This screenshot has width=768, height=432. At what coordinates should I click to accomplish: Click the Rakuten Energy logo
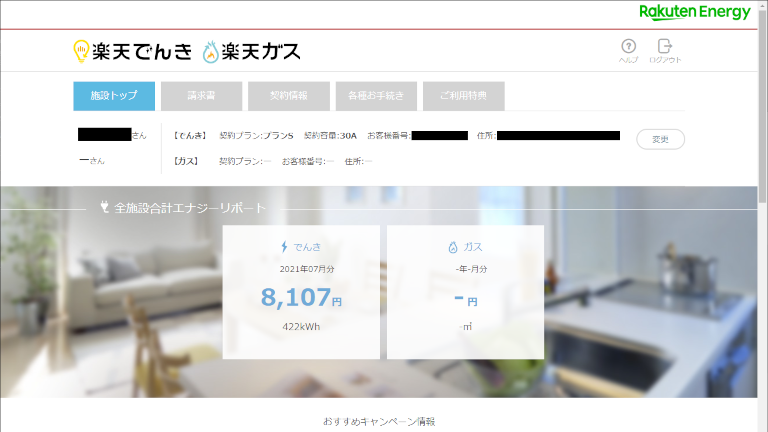[x=695, y=12]
